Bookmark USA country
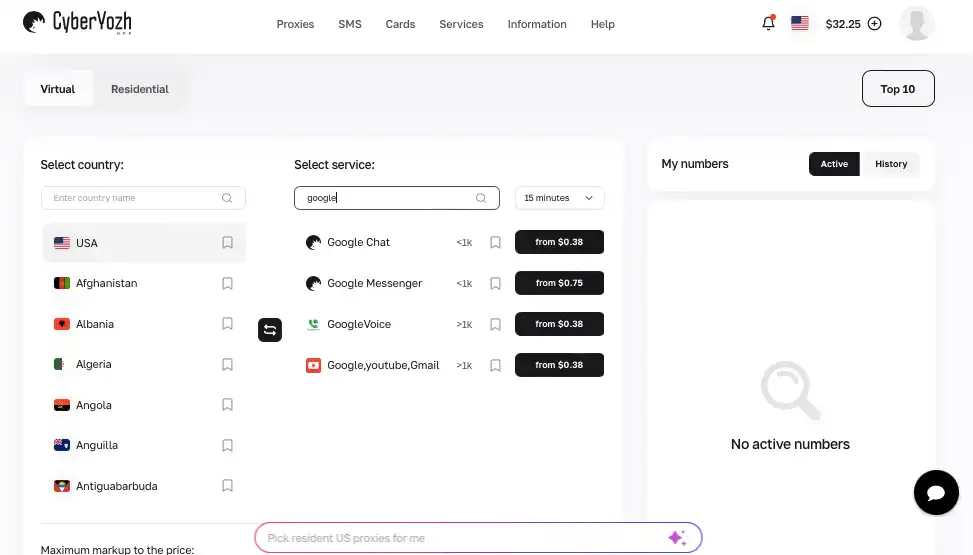This screenshot has height=555, width=973. click(x=227, y=243)
